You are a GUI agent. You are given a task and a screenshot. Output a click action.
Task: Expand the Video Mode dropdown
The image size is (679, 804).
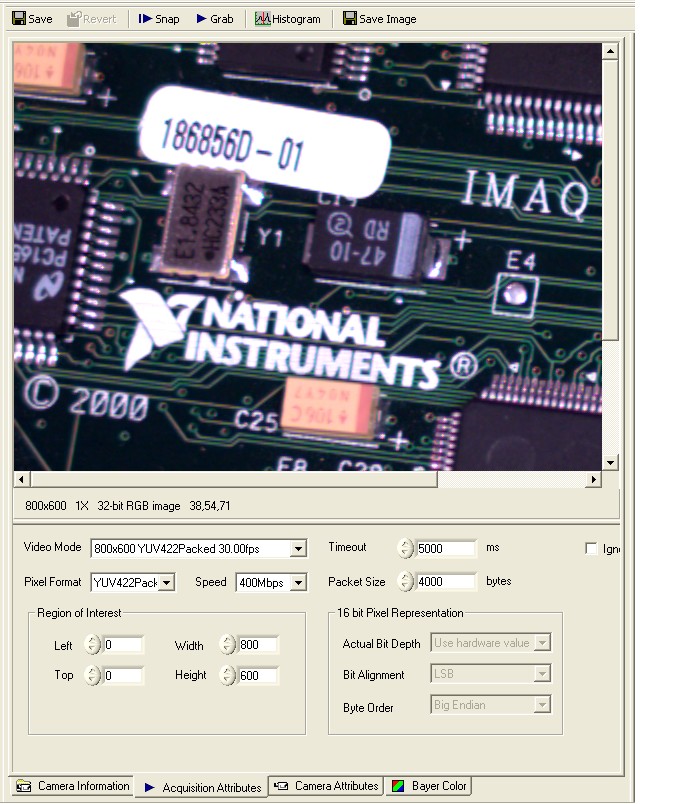(x=298, y=549)
